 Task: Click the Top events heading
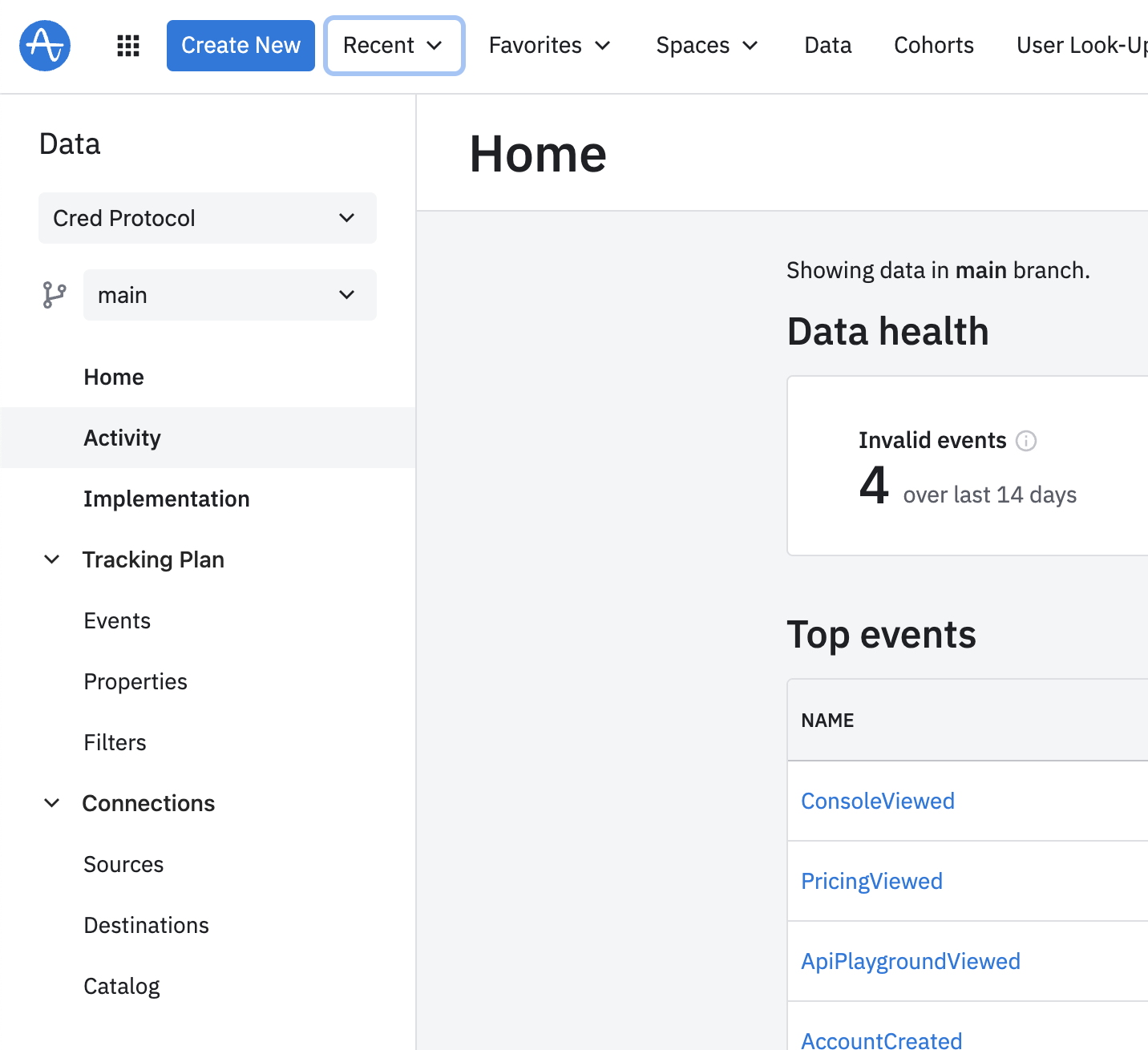pyautogui.click(x=881, y=635)
